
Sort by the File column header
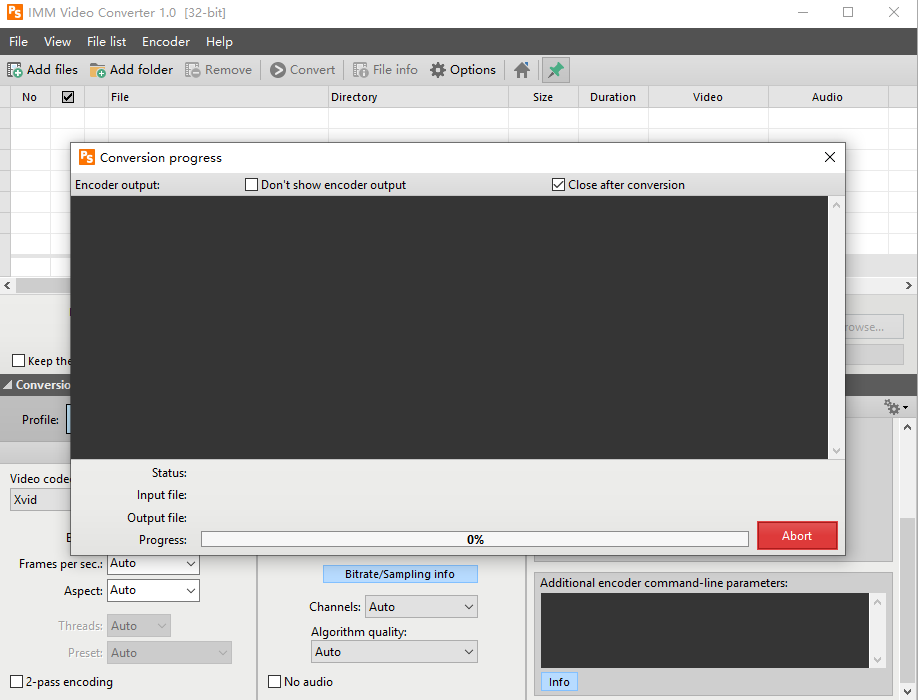[218, 97]
